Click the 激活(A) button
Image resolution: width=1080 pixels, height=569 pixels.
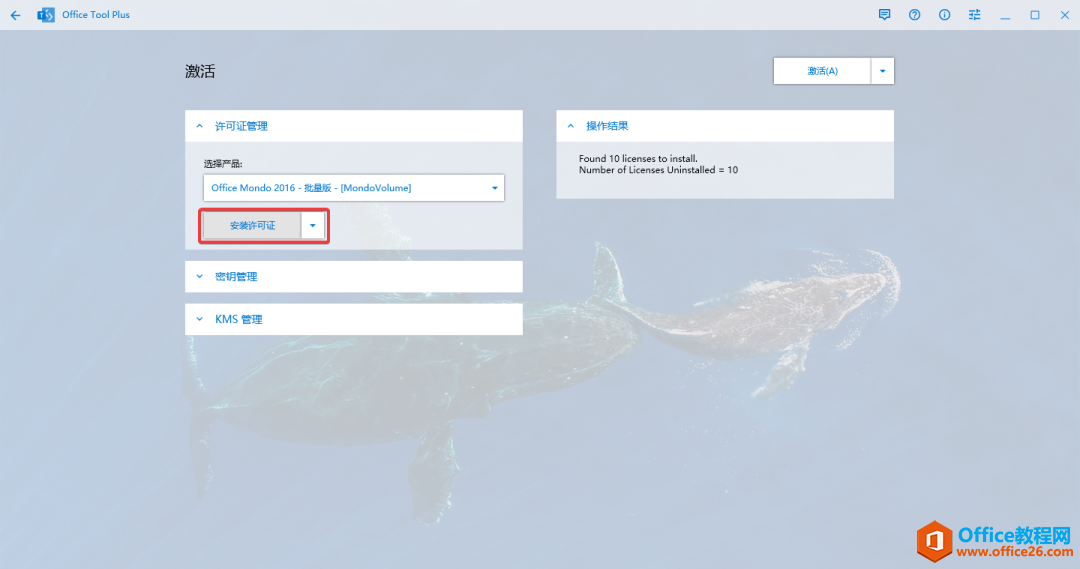tap(822, 71)
